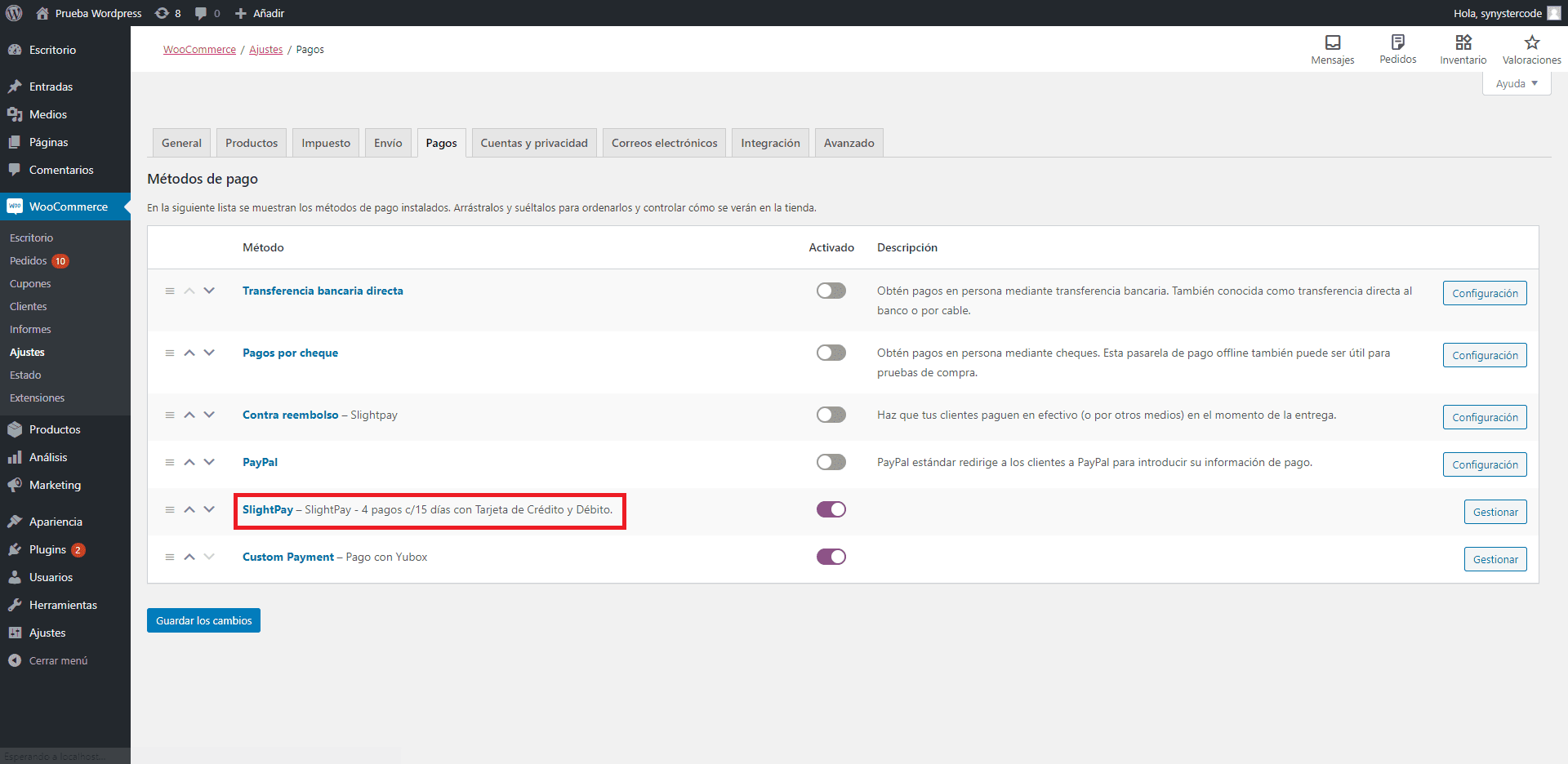Open Escritorio dashboard in sidebar top
Viewport: 1568px width, 764px height.
click(x=65, y=50)
